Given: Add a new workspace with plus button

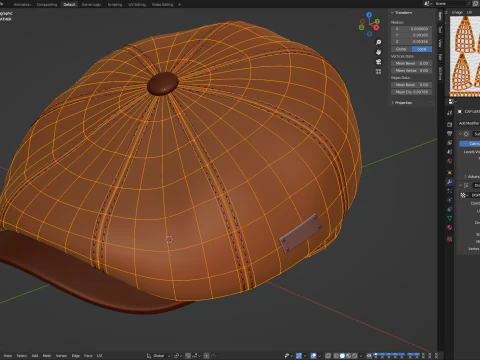Looking at the screenshot, I should [x=180, y=5].
